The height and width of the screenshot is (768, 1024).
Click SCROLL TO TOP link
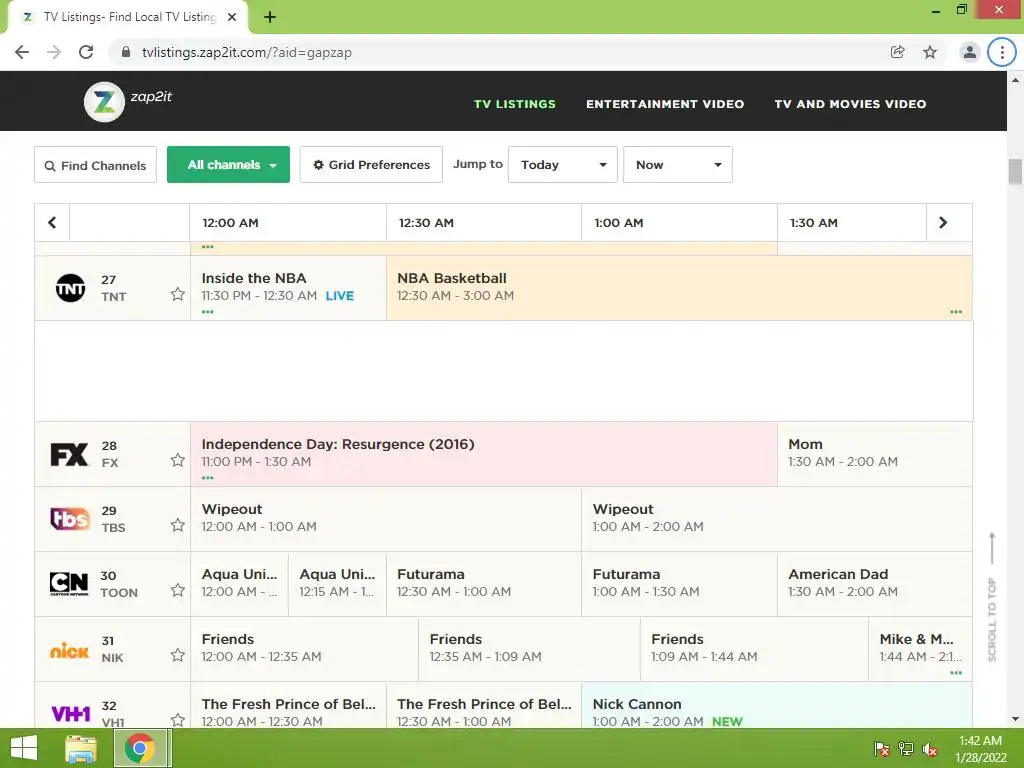click(992, 597)
